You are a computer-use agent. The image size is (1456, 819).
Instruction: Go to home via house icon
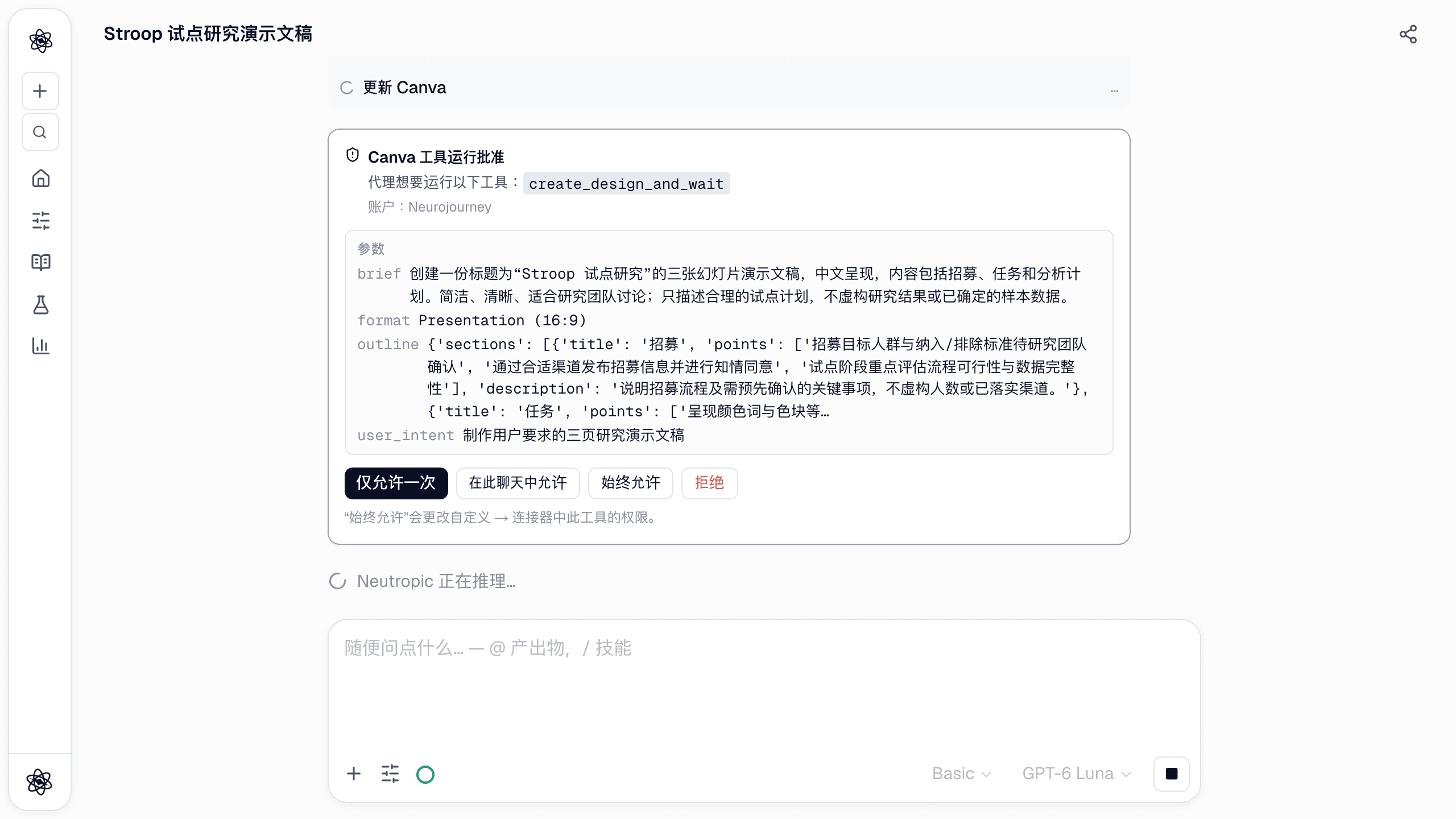(40, 179)
